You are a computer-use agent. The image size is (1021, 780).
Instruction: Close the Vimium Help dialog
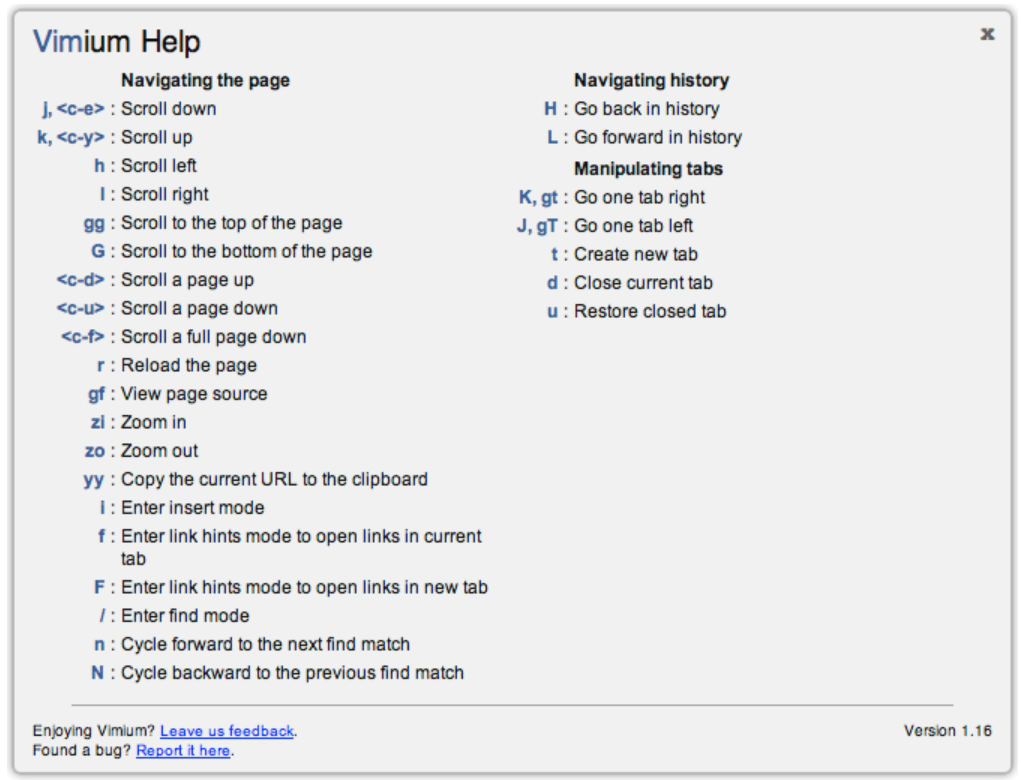tap(987, 34)
